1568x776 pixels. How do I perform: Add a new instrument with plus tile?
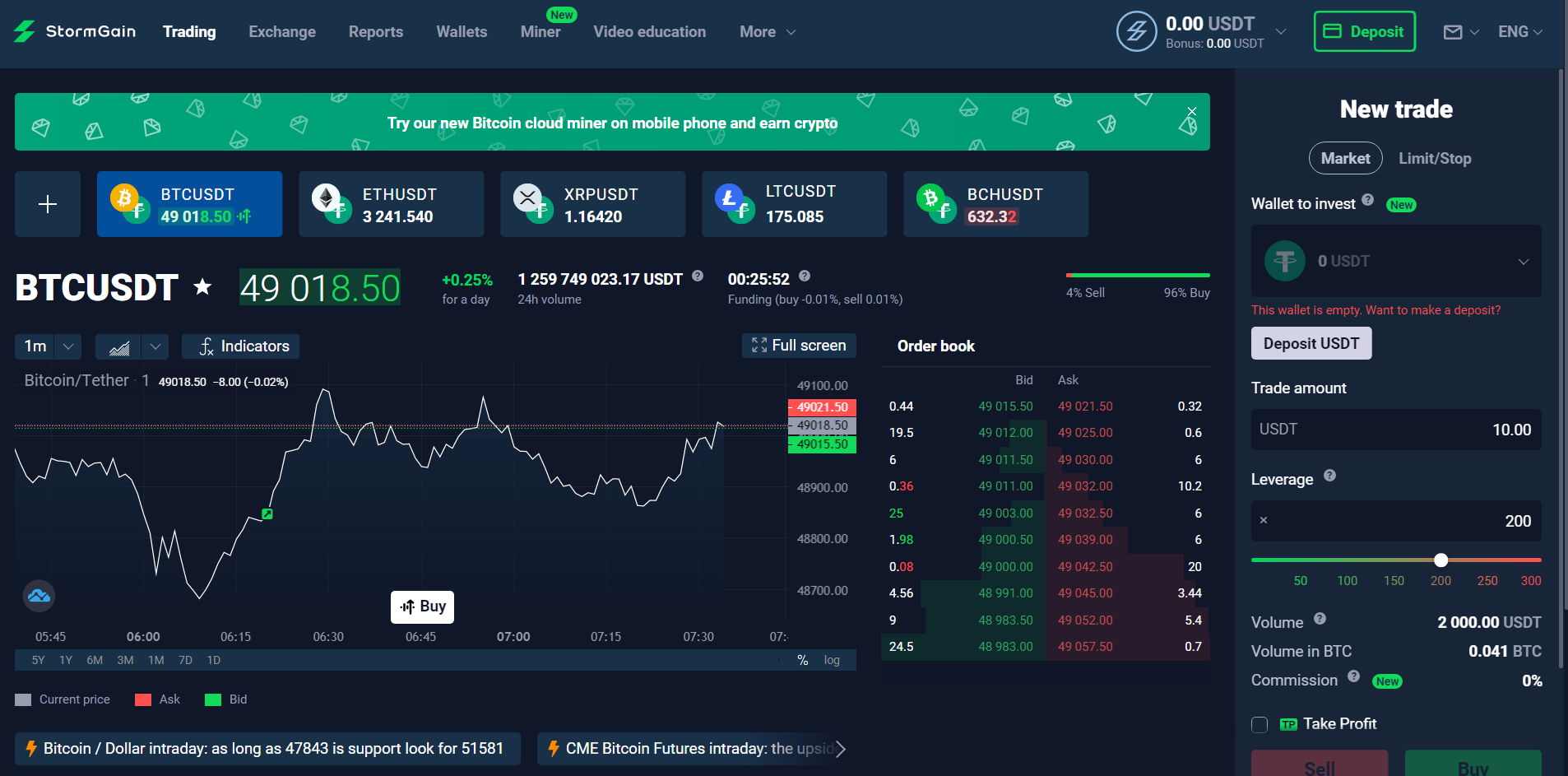(48, 204)
